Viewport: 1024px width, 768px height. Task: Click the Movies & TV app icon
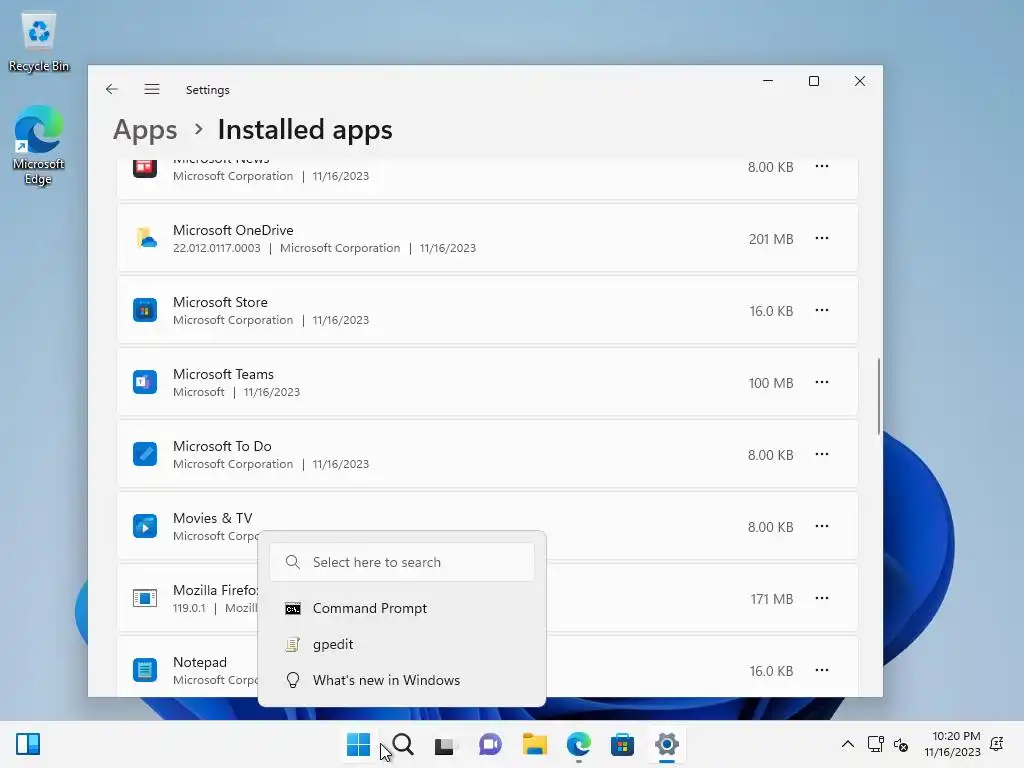[x=145, y=526]
